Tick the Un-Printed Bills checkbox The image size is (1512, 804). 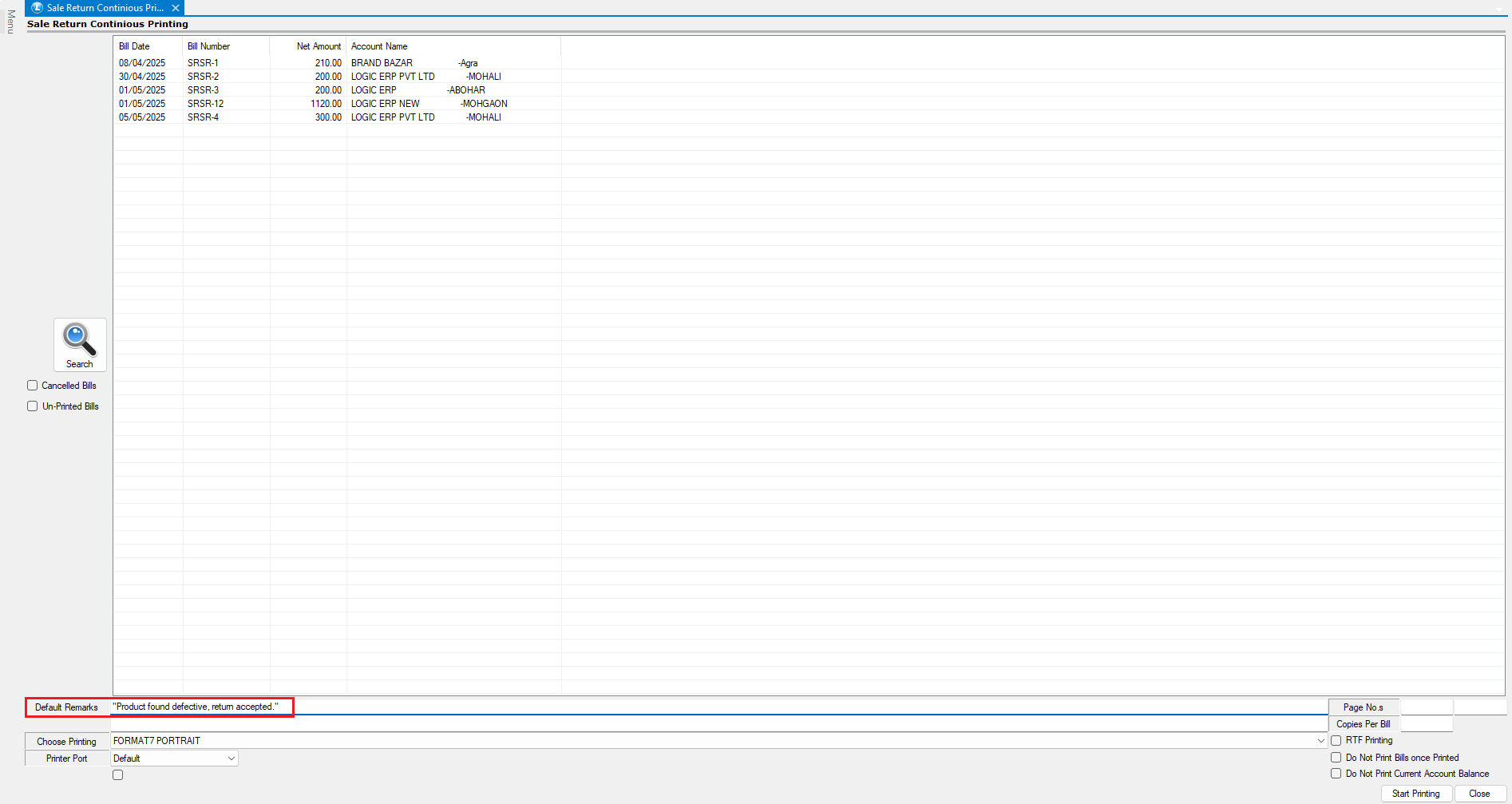coord(33,406)
